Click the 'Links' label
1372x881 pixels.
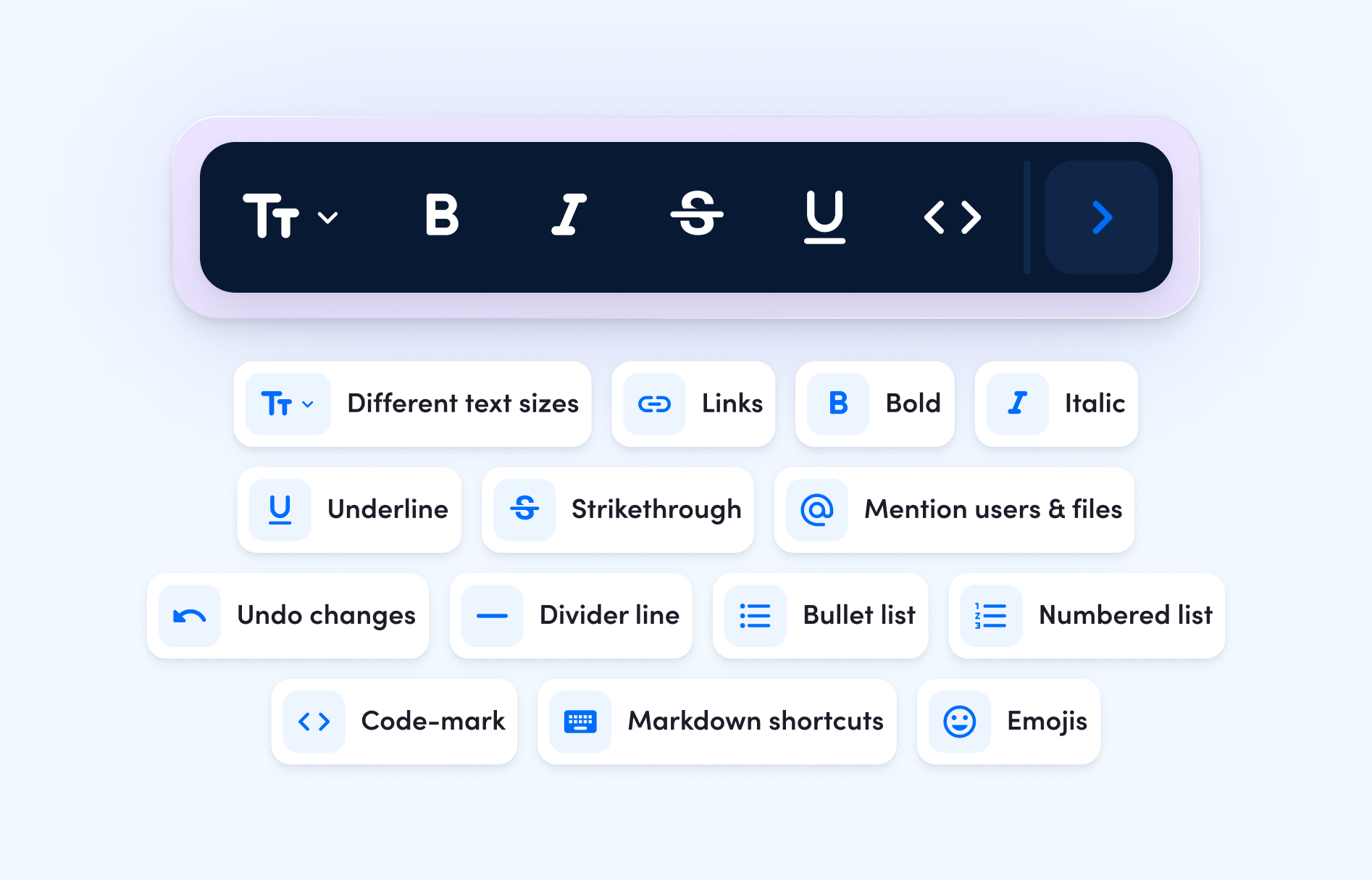click(732, 404)
